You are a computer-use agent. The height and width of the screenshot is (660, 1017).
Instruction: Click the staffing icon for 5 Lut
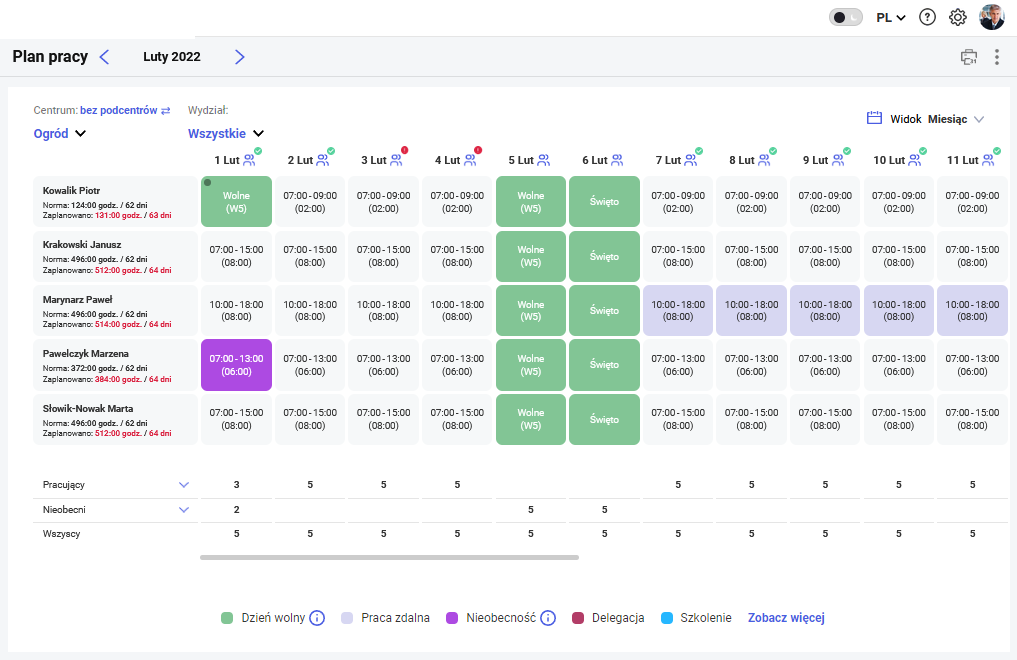(x=544, y=159)
